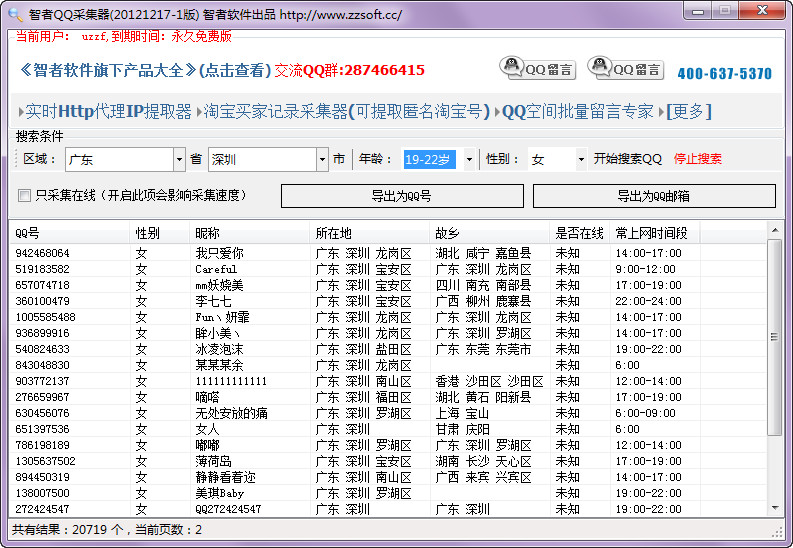Click time cell 9:00-12:00
793x548 pixels.
(x=645, y=269)
